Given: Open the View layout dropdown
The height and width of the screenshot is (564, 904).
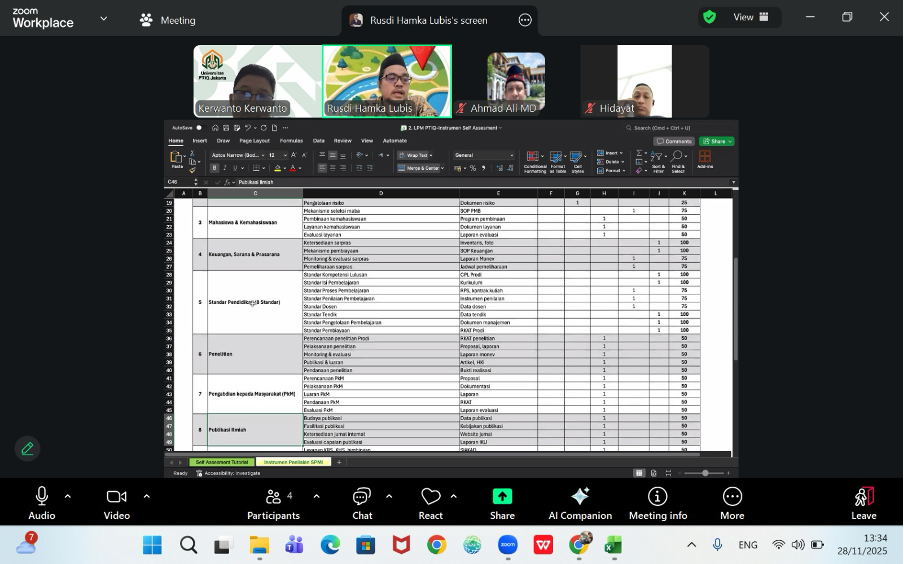Looking at the screenshot, I should 751,17.
